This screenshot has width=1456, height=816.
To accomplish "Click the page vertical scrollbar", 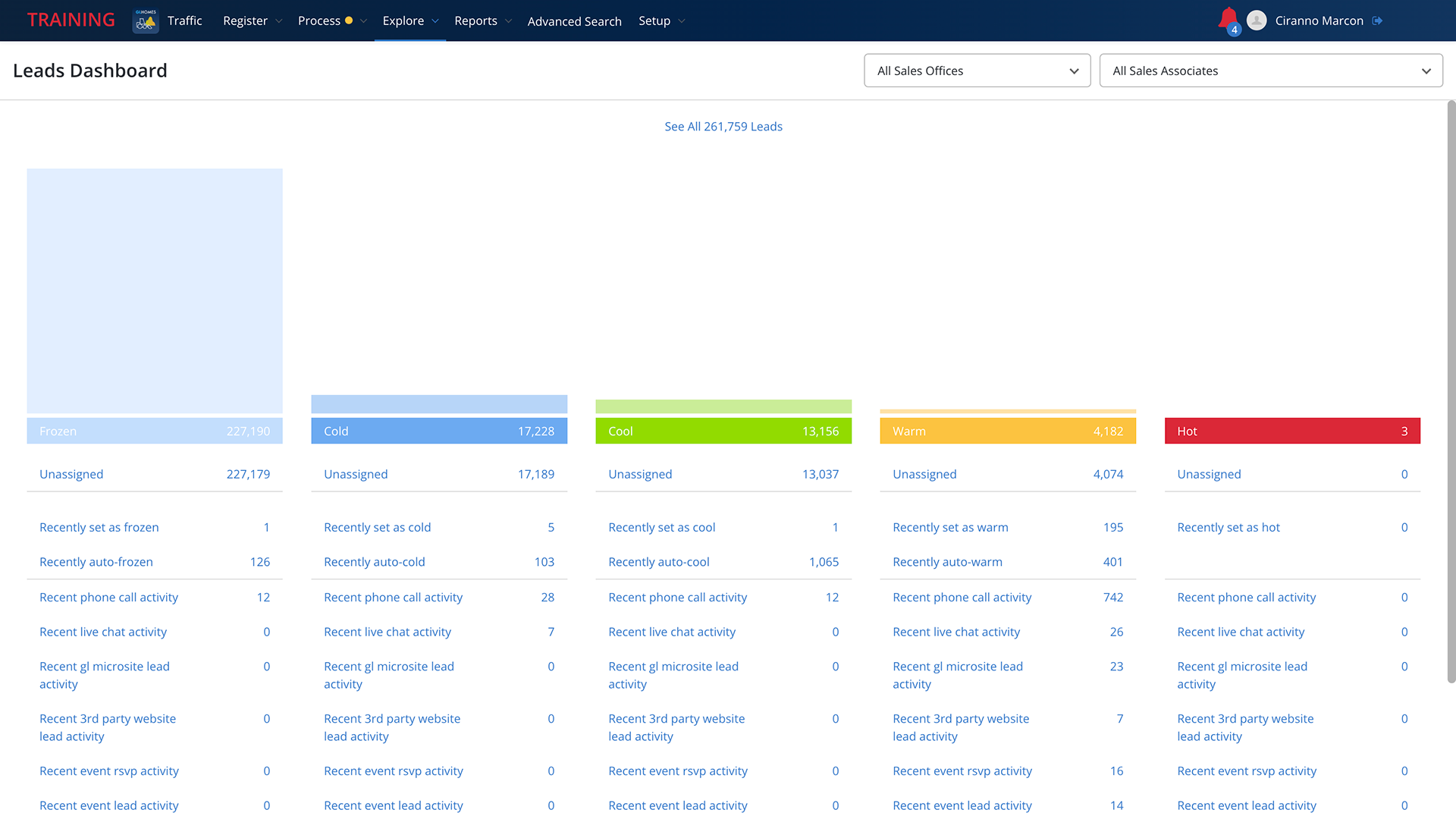I will click(x=1451, y=391).
